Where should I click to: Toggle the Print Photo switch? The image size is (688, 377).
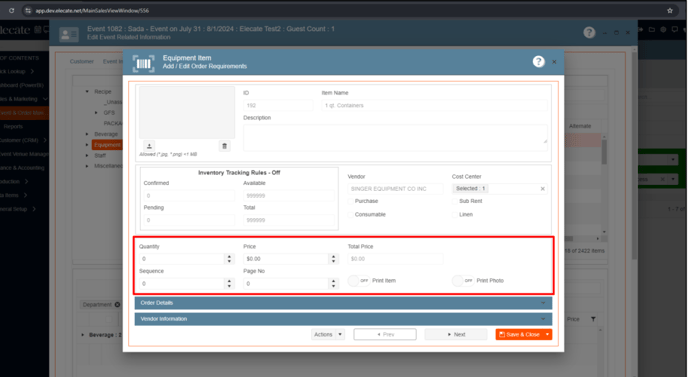463,280
